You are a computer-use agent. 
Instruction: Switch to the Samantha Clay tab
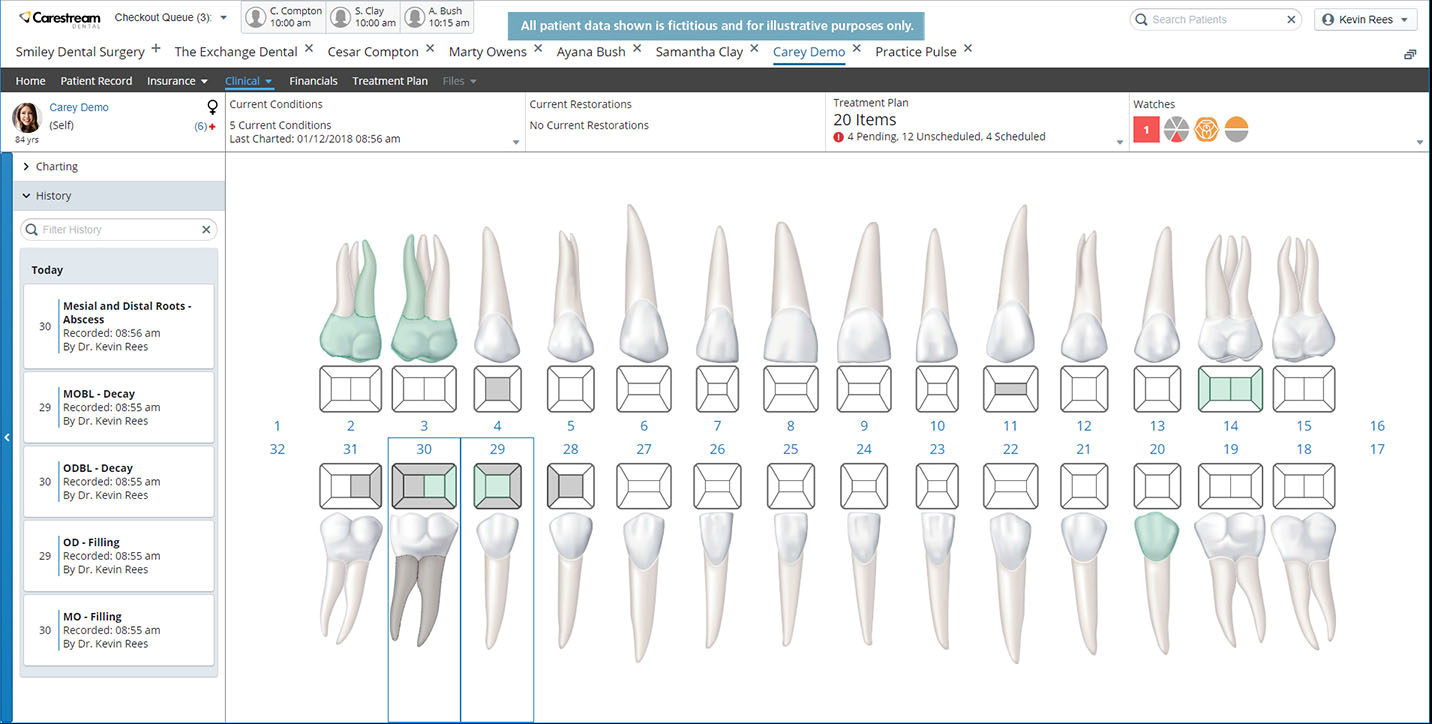[x=699, y=51]
